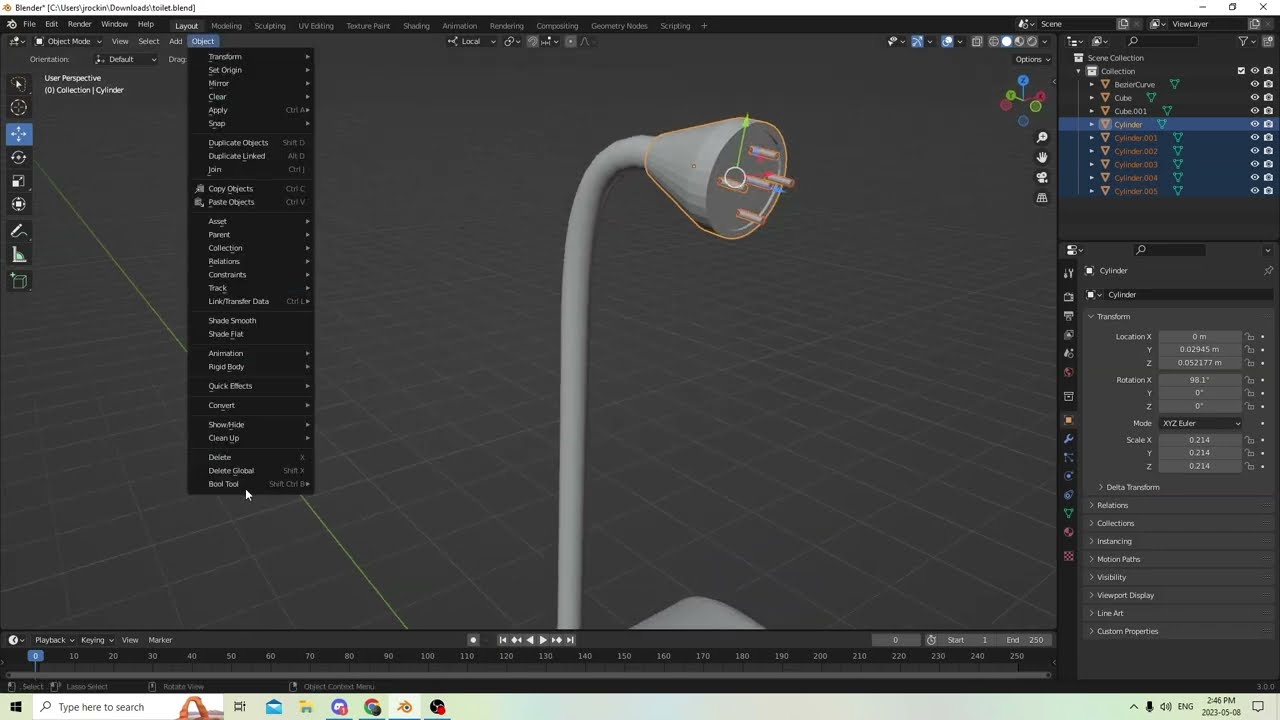Activate the Rotate tool
The height and width of the screenshot is (720, 1280).
click(x=19, y=157)
